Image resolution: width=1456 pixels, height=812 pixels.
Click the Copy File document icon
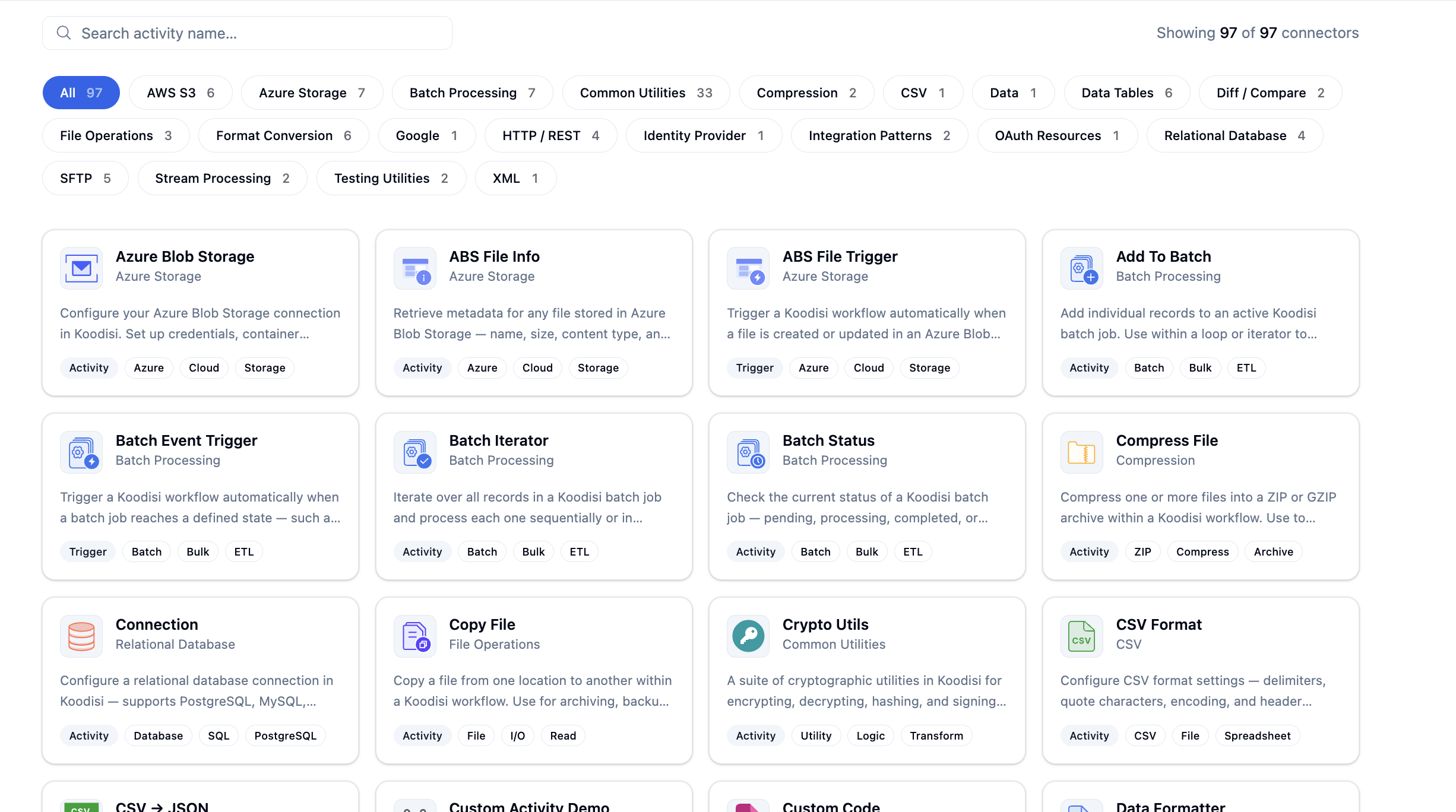[415, 636]
